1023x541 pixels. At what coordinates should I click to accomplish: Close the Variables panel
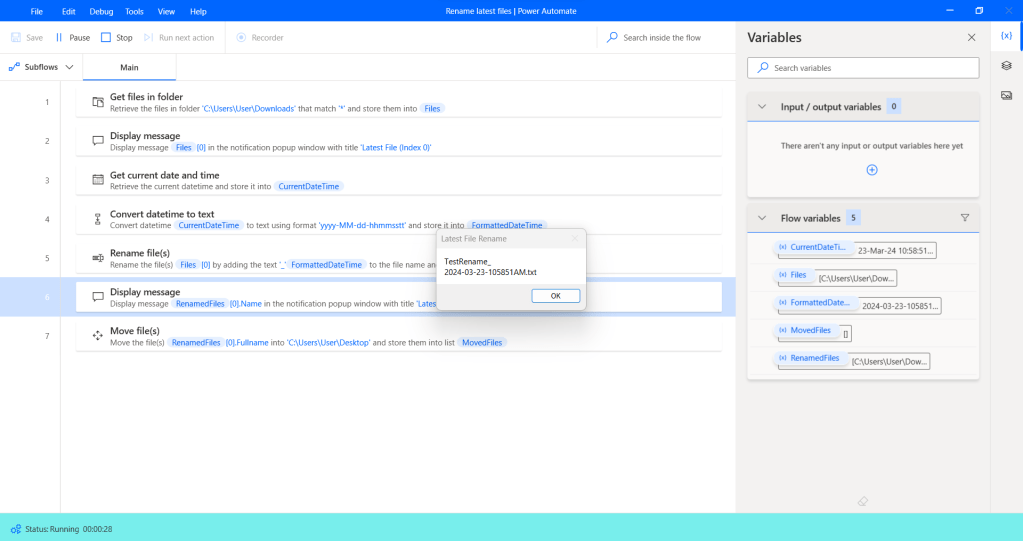pyautogui.click(x=971, y=37)
